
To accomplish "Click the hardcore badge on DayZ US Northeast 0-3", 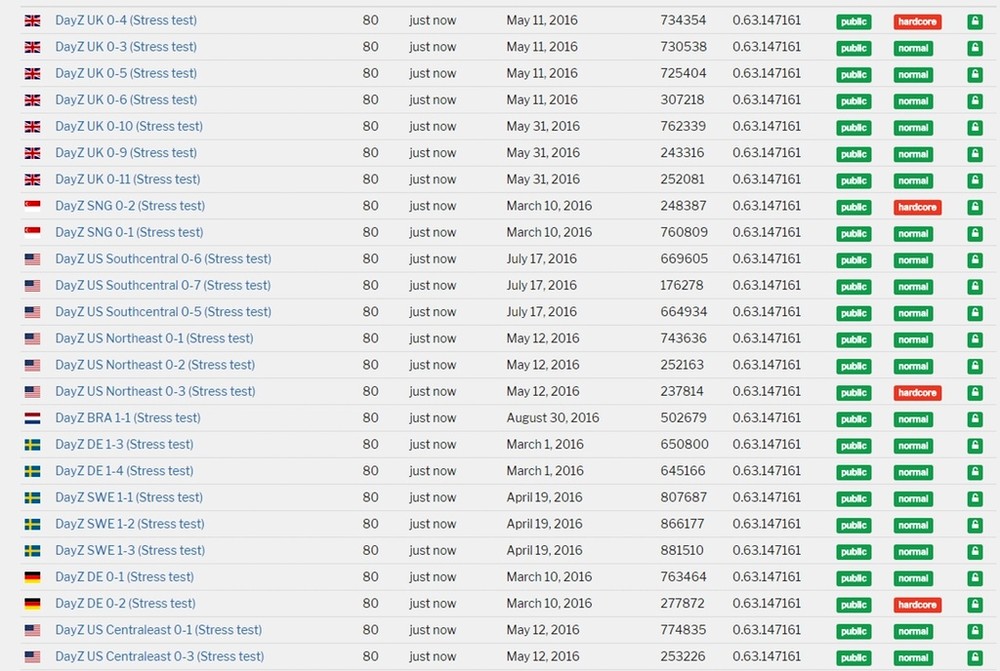I will (917, 393).
